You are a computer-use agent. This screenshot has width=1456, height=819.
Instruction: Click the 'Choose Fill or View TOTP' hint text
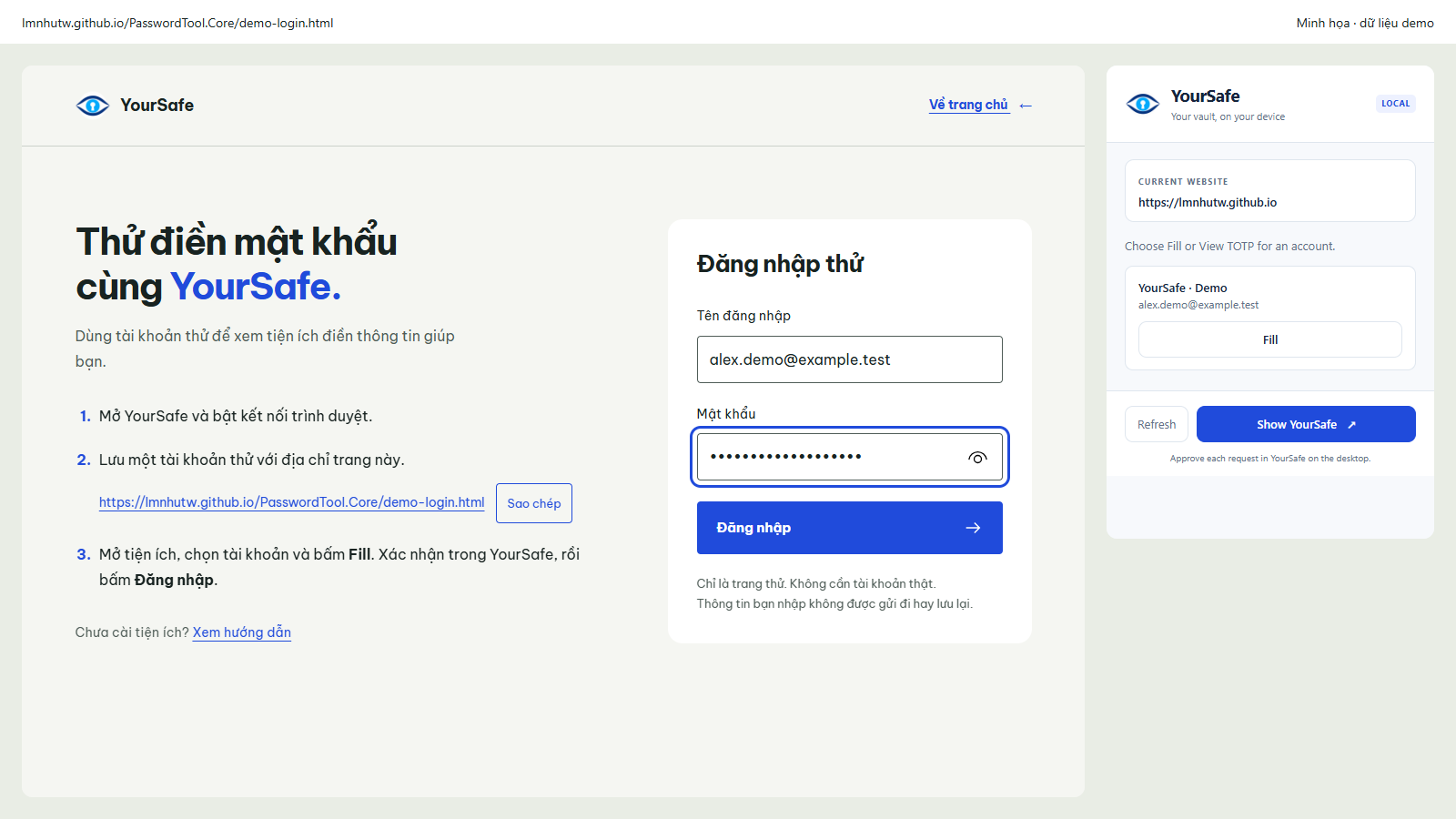pos(1230,247)
